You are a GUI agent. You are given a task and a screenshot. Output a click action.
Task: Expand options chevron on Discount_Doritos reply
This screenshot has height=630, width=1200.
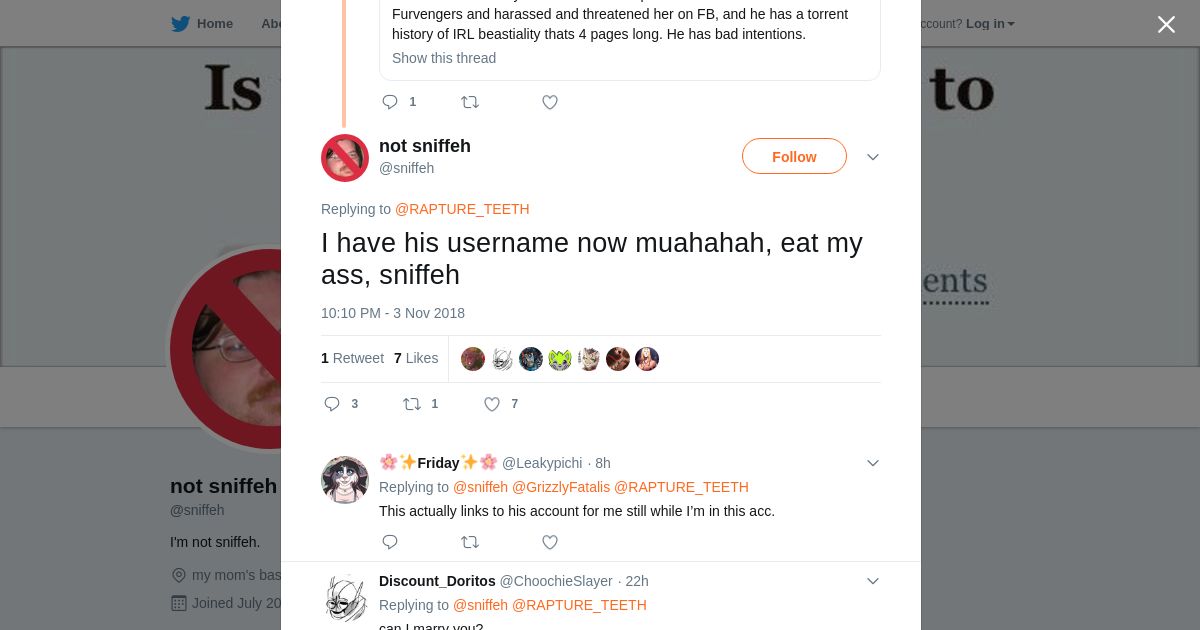pyautogui.click(x=873, y=581)
